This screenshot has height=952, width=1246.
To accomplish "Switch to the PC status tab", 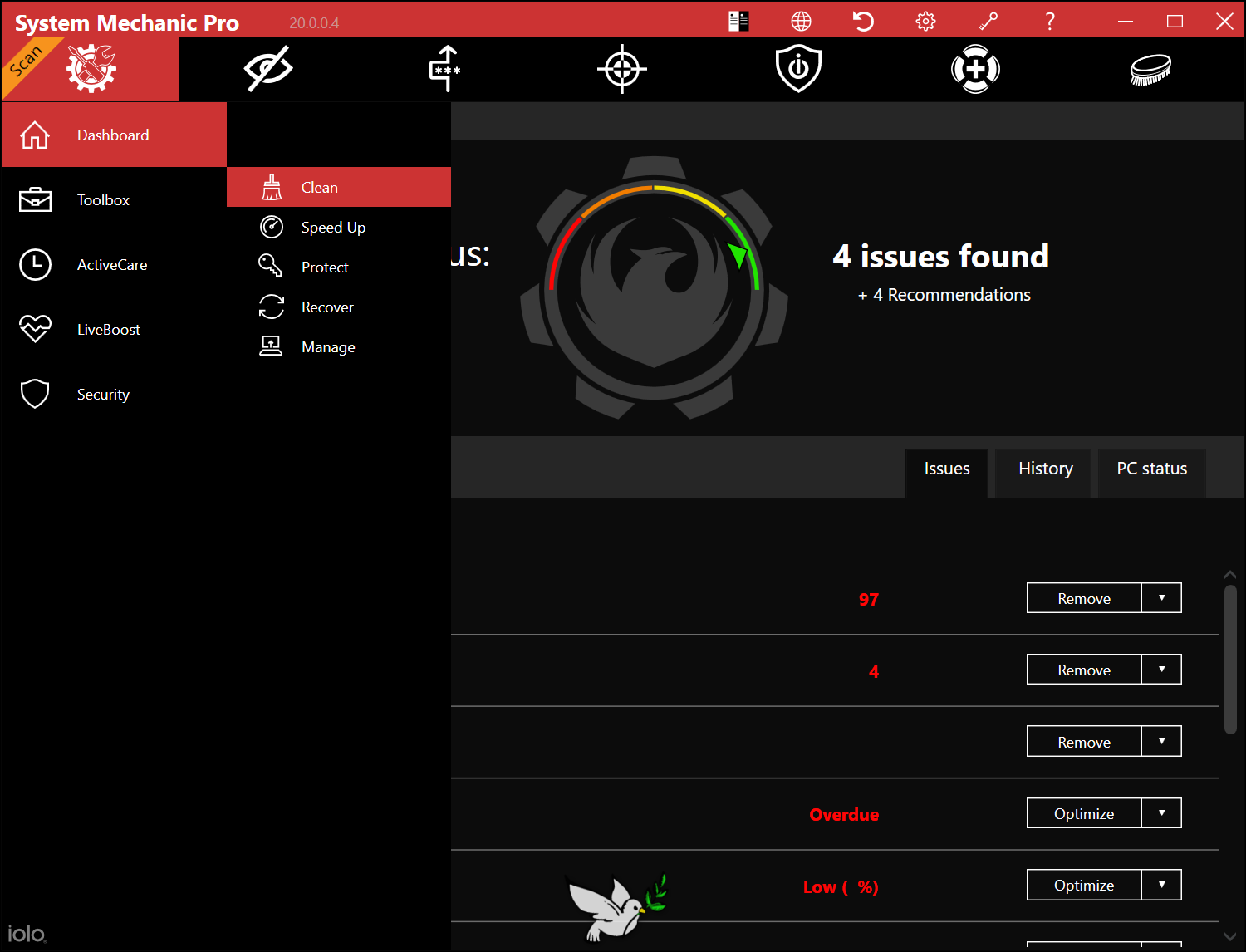I will [1151, 473].
